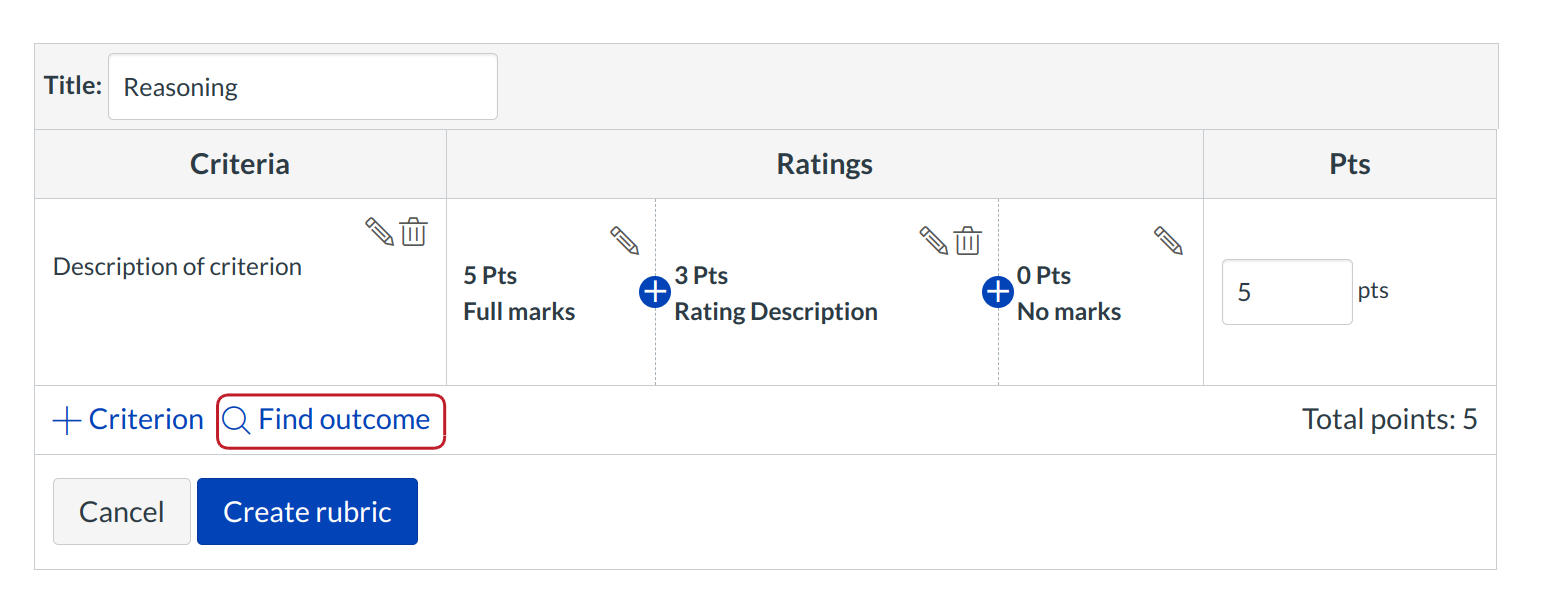Select the Description of criterion text
Image resolution: width=1550 pixels, height=610 pixels.
click(177, 267)
